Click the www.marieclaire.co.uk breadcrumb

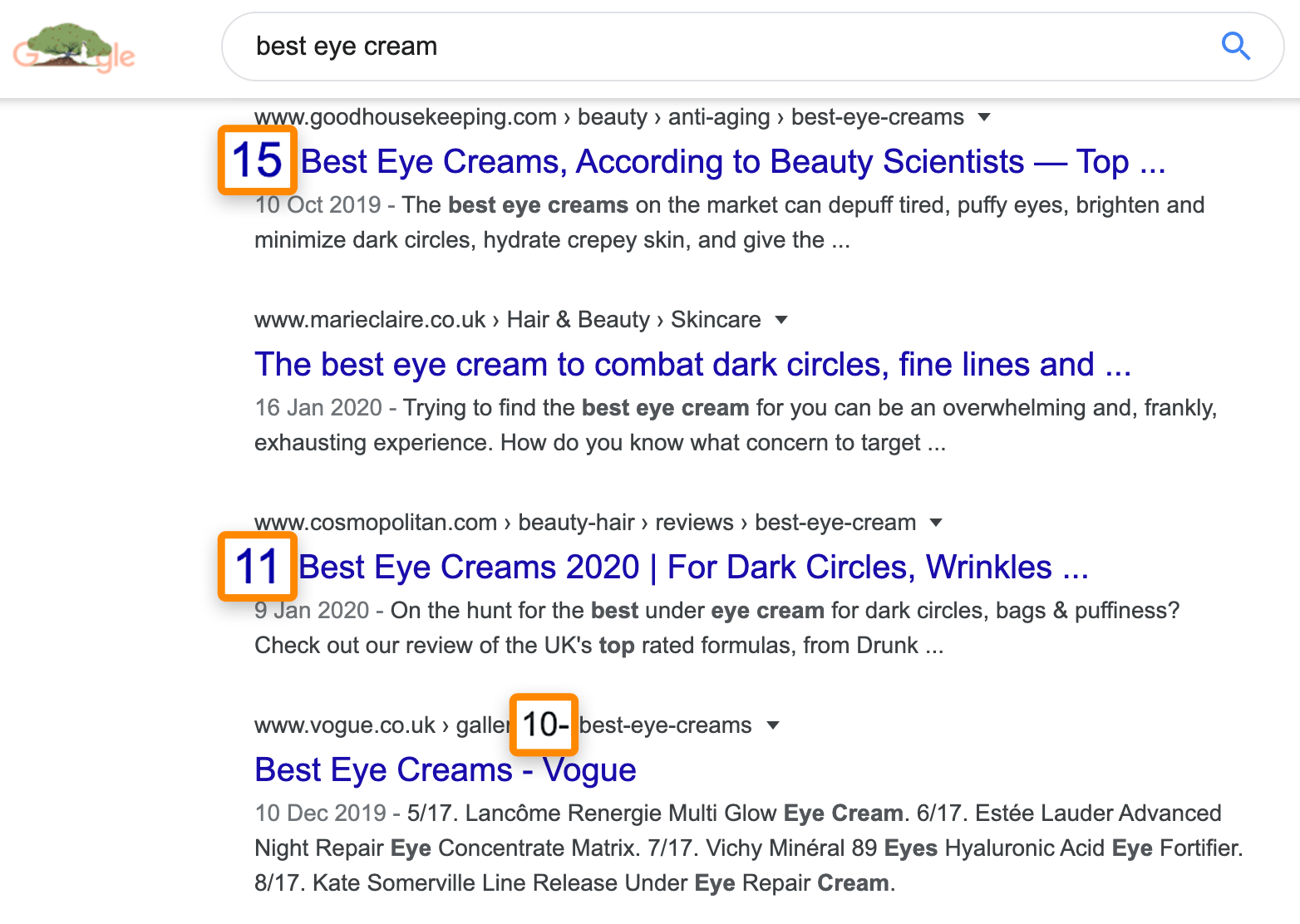(x=370, y=319)
